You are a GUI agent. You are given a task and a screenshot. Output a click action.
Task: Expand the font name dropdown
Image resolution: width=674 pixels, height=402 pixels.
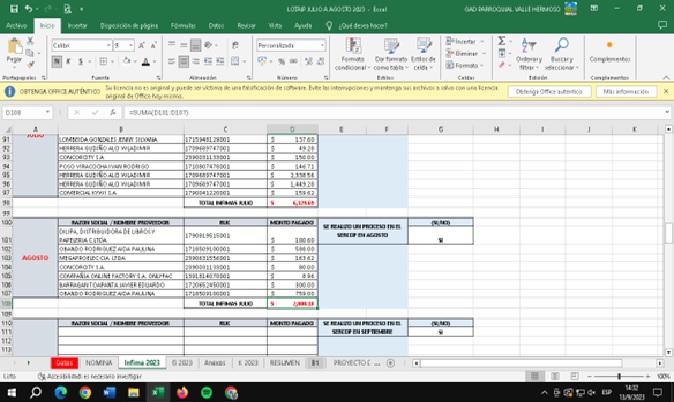[x=107, y=45]
